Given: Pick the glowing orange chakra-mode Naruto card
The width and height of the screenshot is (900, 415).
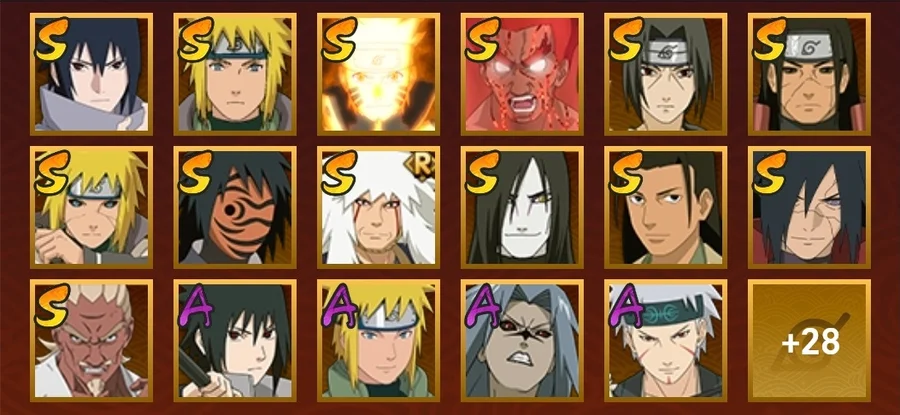Looking at the screenshot, I should (x=378, y=74).
